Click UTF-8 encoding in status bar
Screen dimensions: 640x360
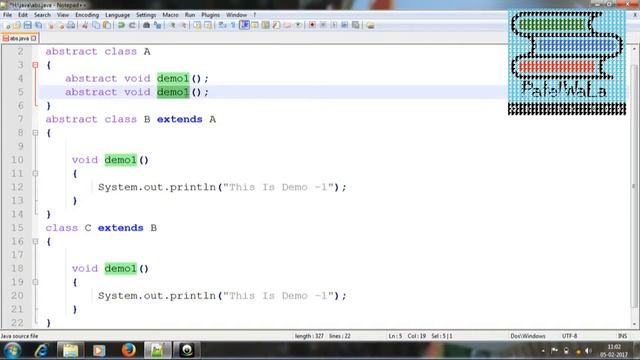569,336
